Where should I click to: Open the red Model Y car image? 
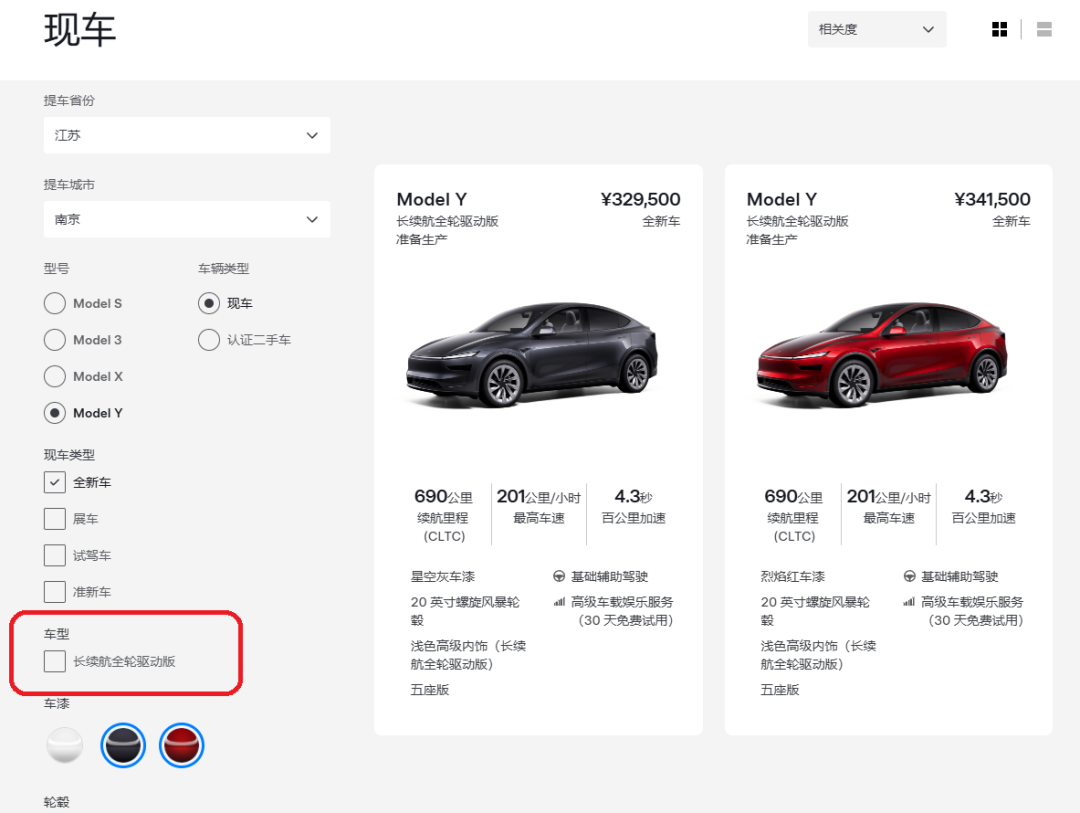(882, 353)
